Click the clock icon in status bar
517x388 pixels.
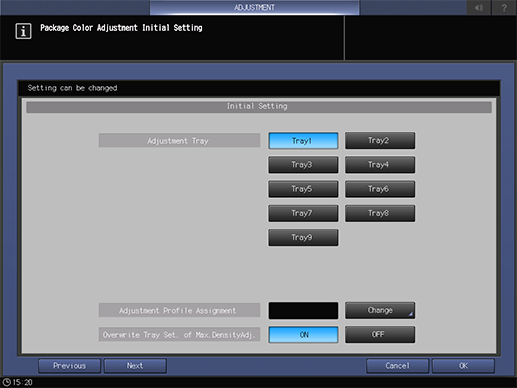click(6, 382)
